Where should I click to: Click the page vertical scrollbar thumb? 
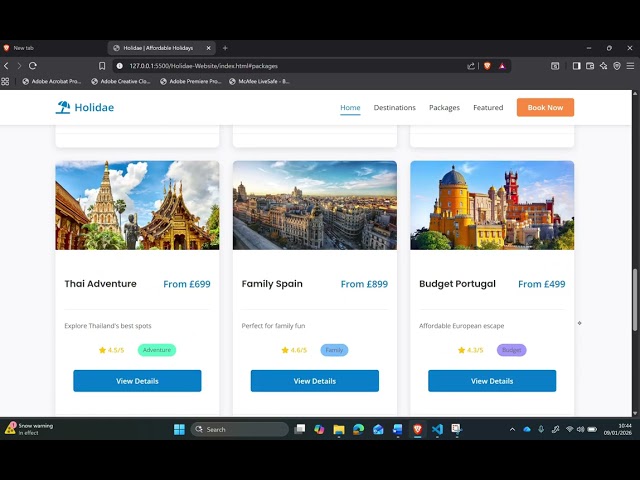click(x=635, y=300)
